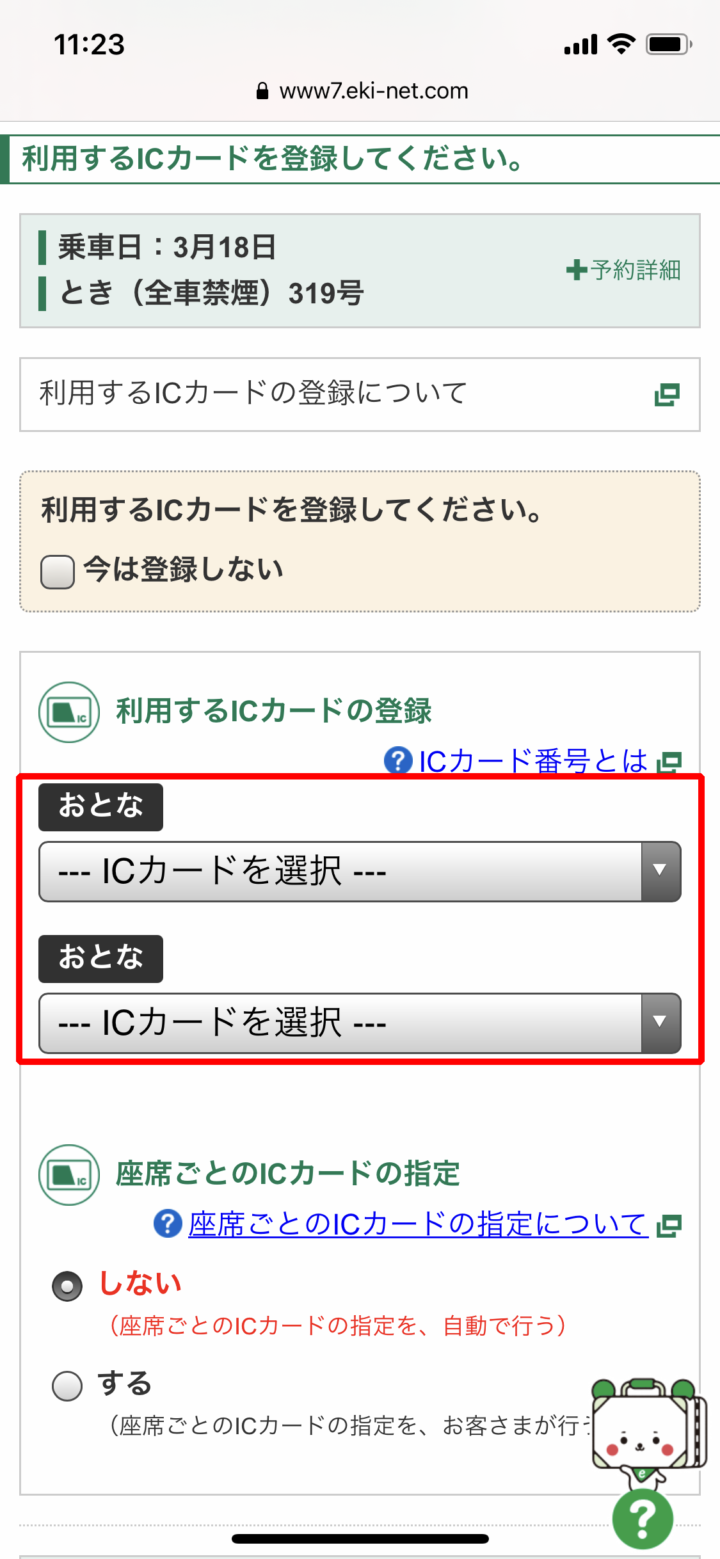Viewport: 720px width, 1559px height.
Task: Click the question icon beside 座席ごとのICカードの指定について
Action: point(168,1223)
